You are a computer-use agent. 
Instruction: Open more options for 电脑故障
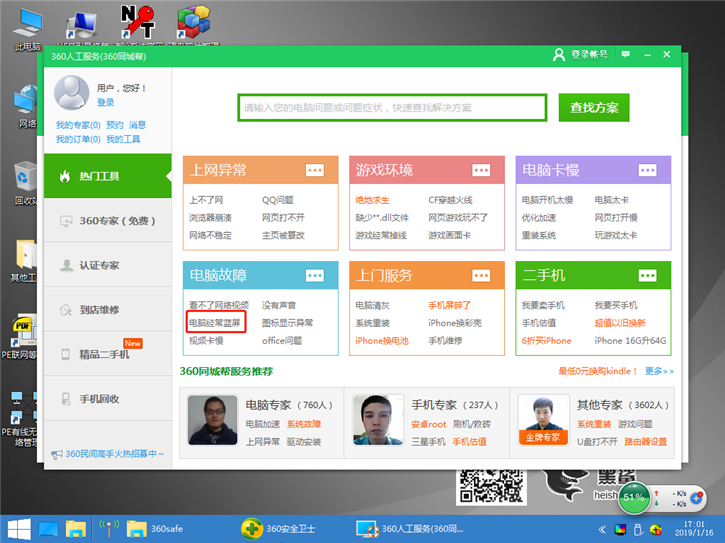coord(315,276)
